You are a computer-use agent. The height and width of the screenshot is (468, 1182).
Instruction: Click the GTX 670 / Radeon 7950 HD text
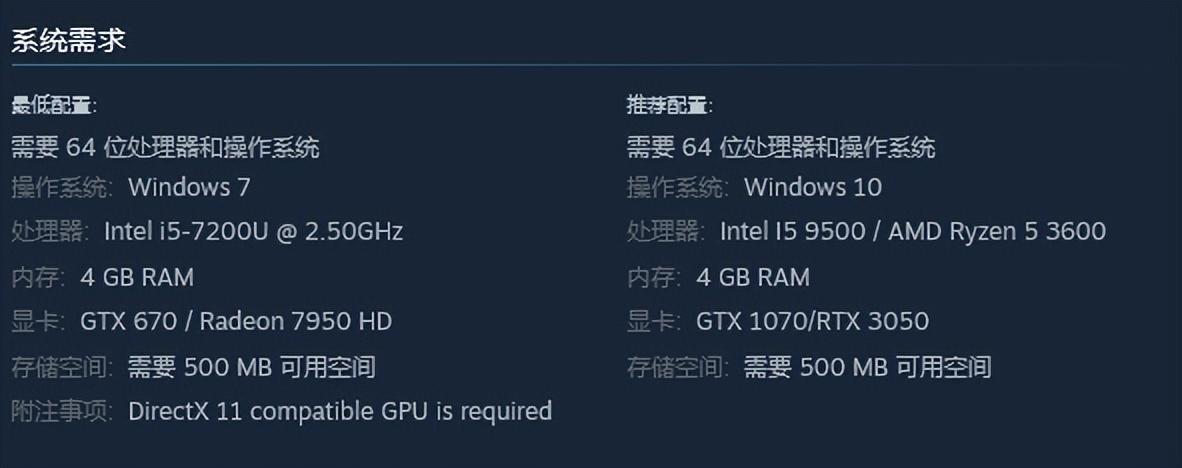(236, 321)
